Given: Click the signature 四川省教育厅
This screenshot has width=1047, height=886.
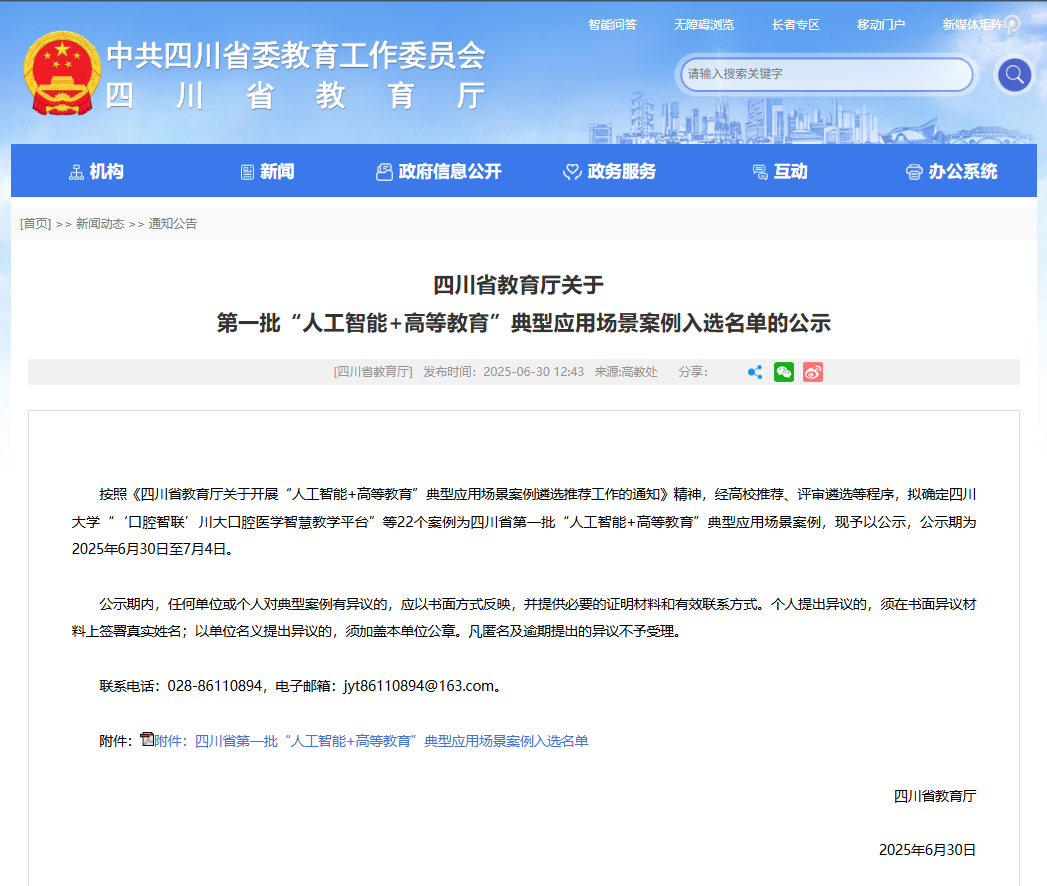Looking at the screenshot, I should [x=935, y=796].
